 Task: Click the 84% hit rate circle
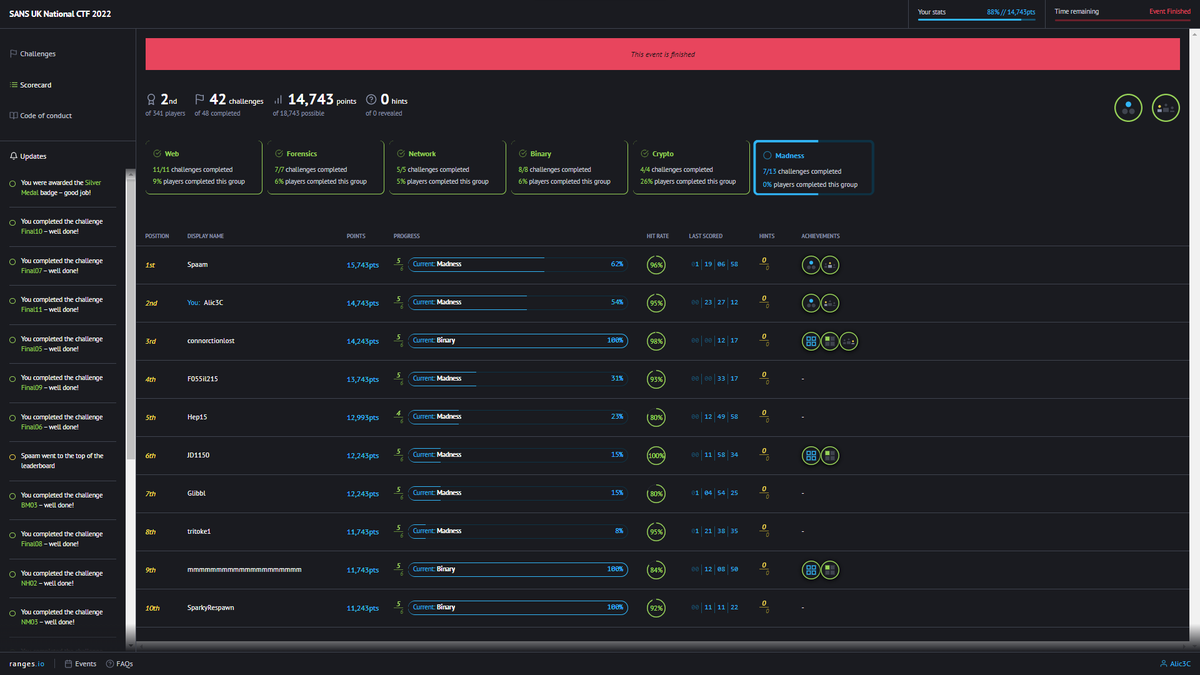pos(656,569)
